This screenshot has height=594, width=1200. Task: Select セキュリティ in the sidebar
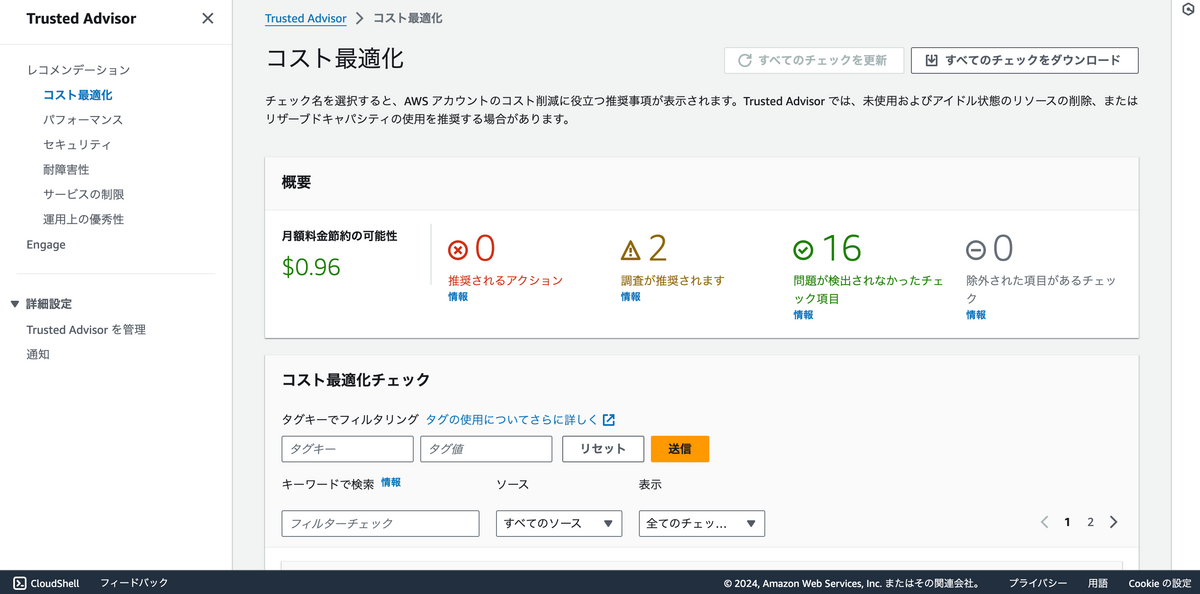tap(78, 145)
